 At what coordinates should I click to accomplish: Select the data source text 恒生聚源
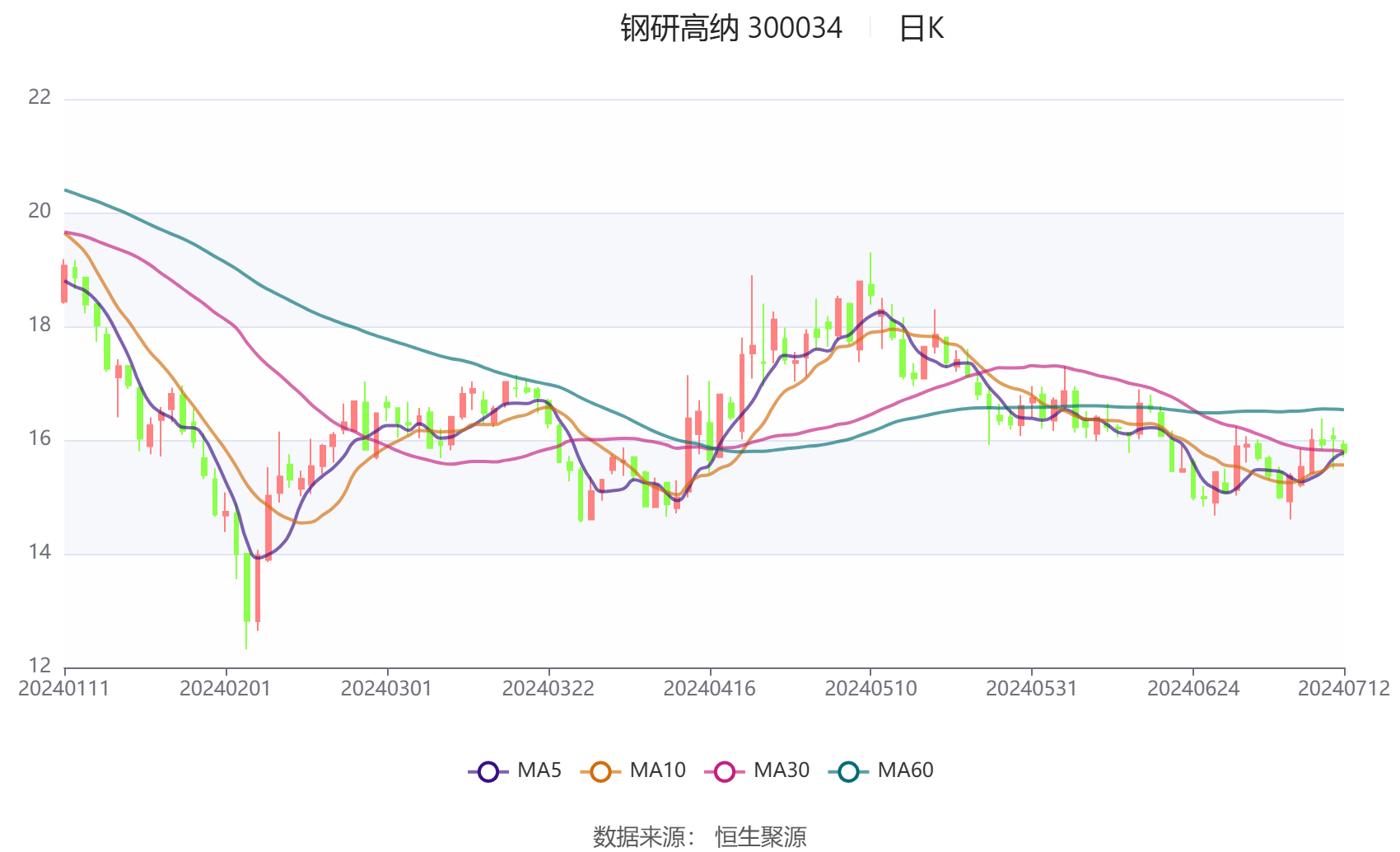coord(761,836)
